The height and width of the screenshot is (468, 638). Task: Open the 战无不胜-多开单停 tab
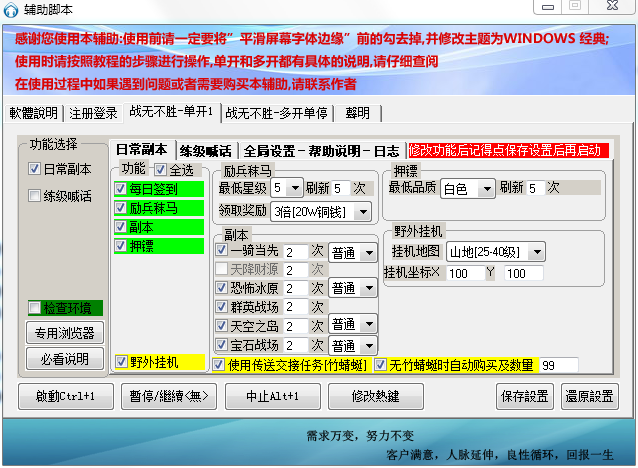pos(279,112)
